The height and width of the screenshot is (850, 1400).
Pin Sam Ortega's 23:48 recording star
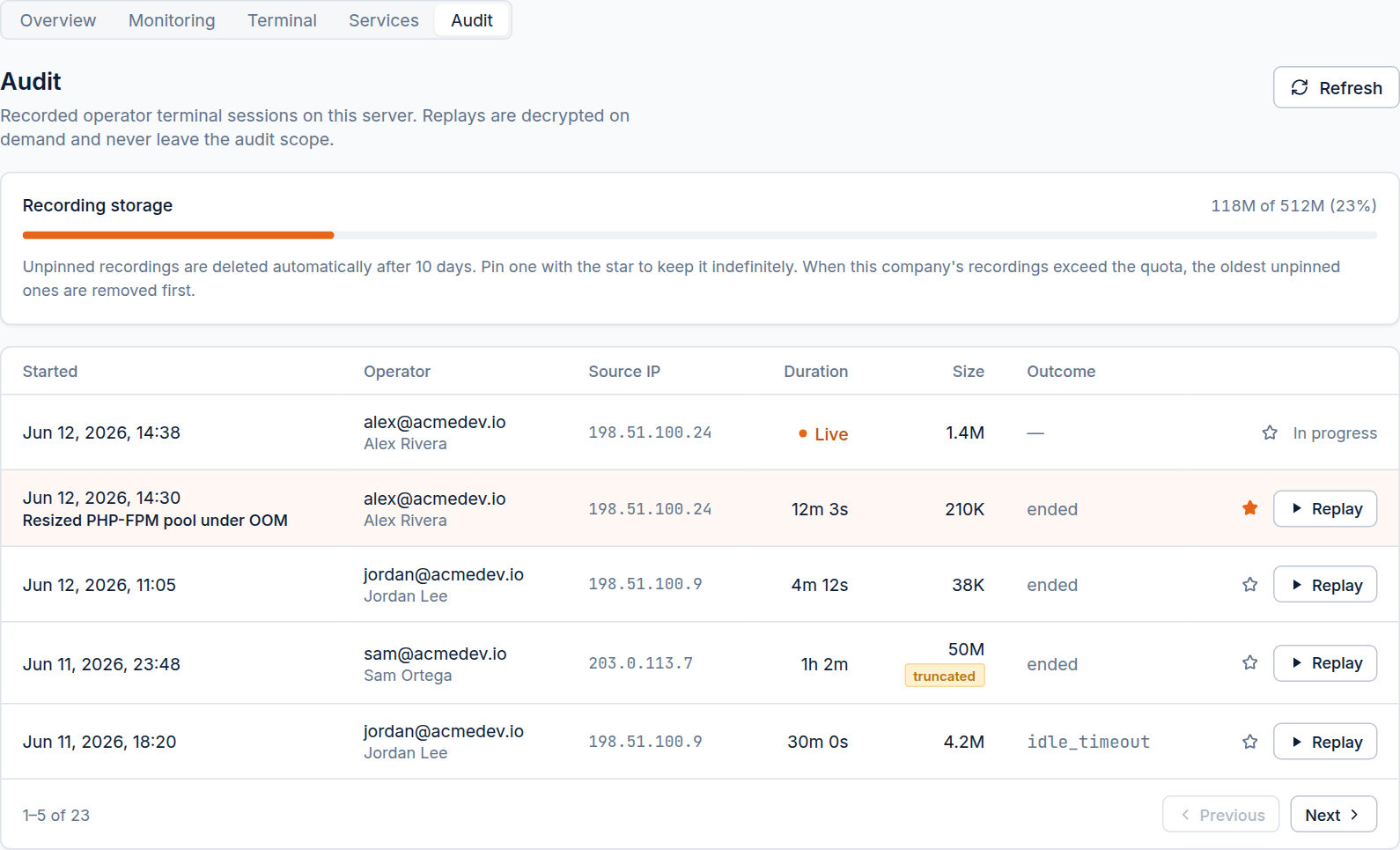[1250, 662]
